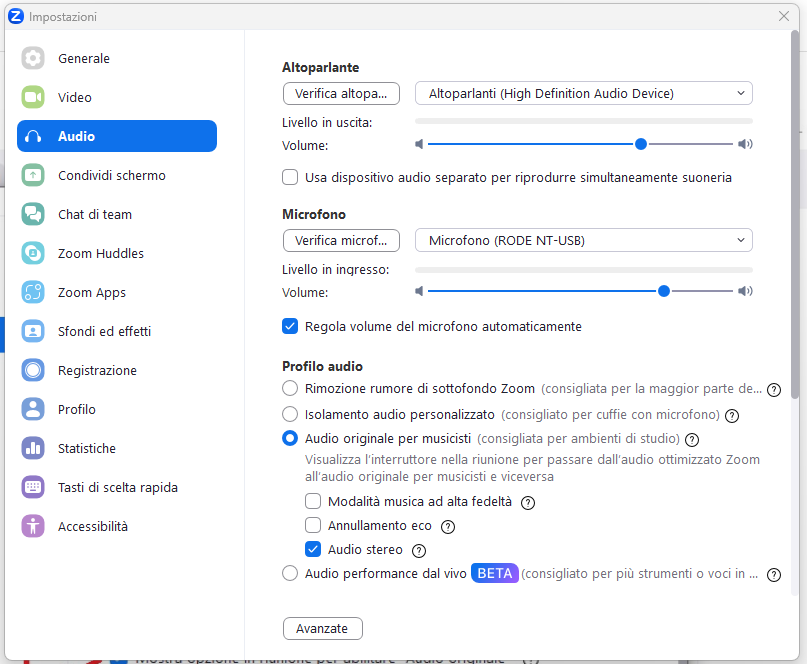This screenshot has width=807, height=664.
Task: Click the Video camera icon in sidebar
Action: tap(33, 97)
